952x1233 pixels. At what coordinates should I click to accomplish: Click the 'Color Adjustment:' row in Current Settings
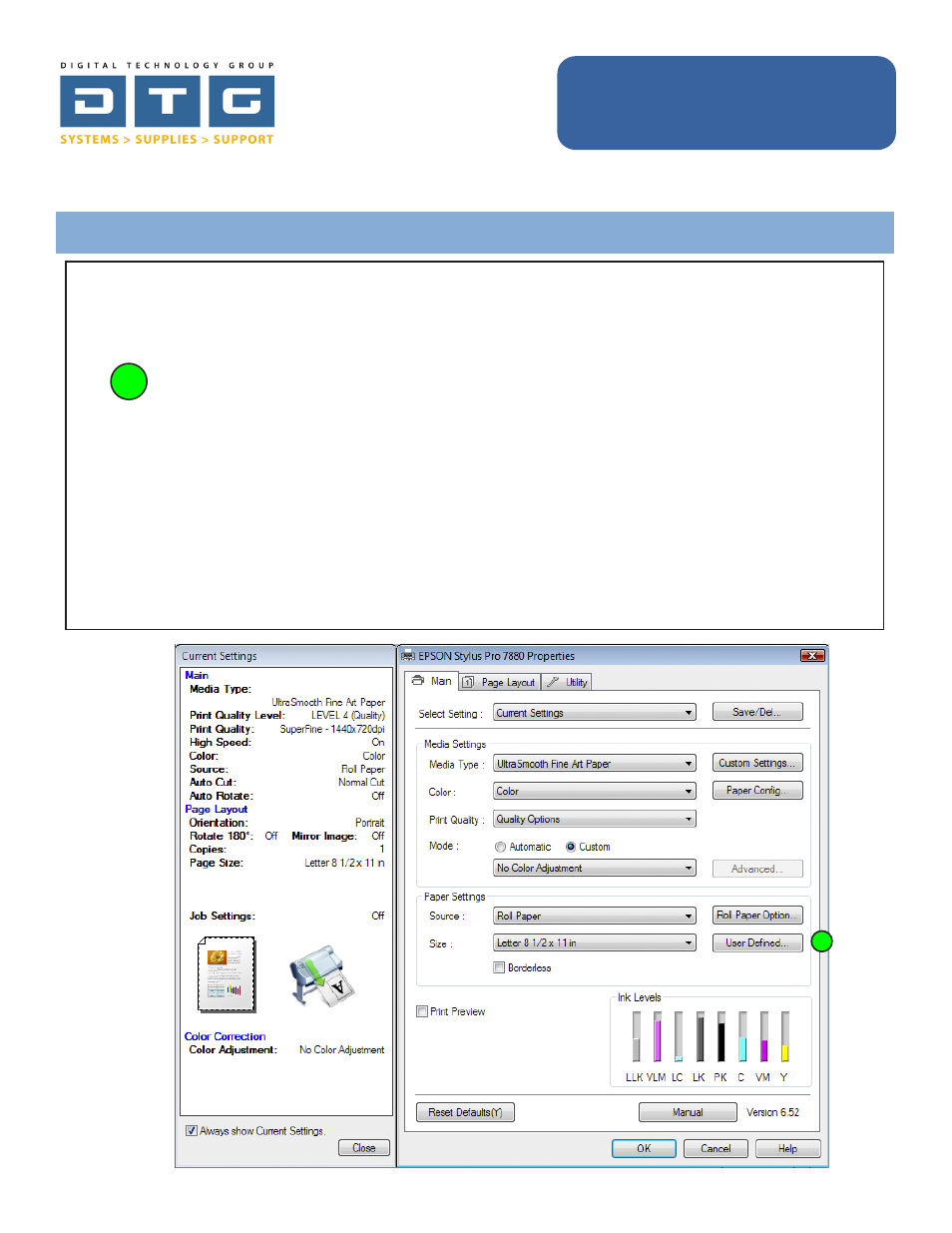[287, 1049]
